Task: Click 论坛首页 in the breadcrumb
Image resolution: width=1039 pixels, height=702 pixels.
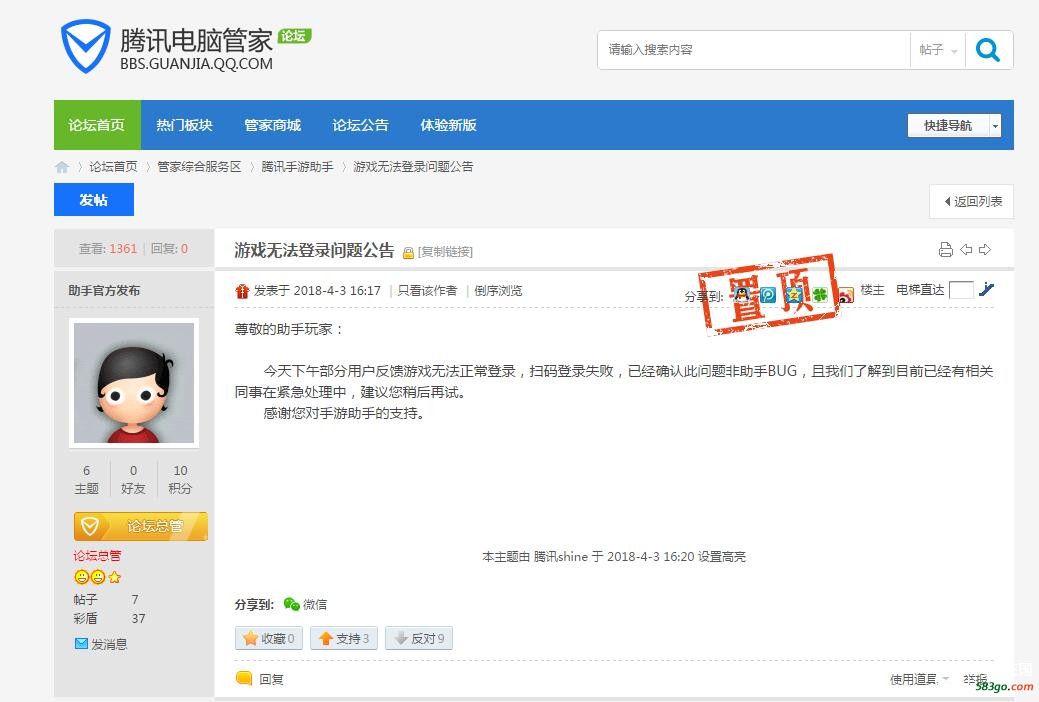Action: [x=113, y=167]
